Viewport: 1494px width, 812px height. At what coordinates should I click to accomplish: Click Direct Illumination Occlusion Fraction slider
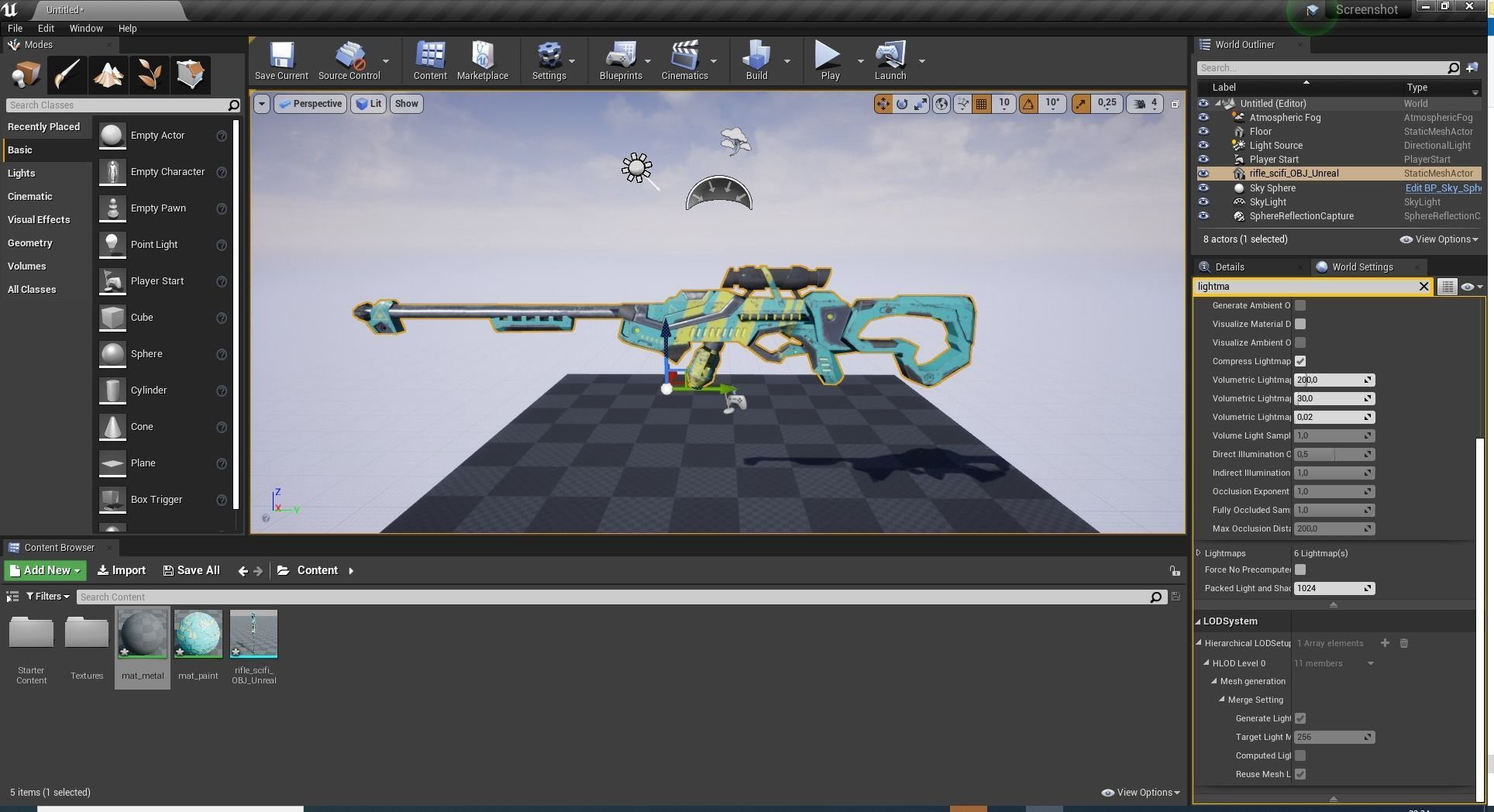[1334, 455]
